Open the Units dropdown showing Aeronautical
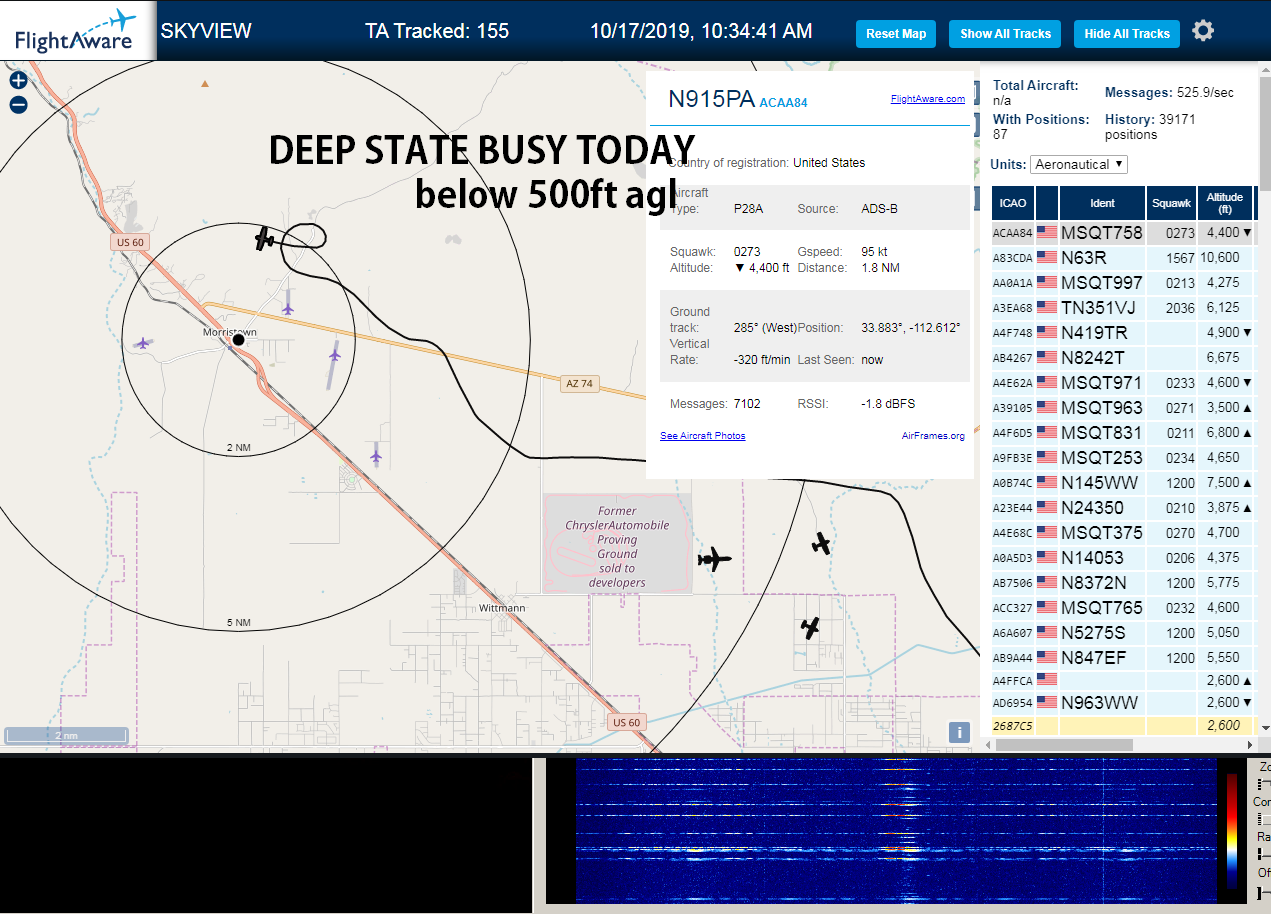The height and width of the screenshot is (915, 1271). pos(1079,164)
